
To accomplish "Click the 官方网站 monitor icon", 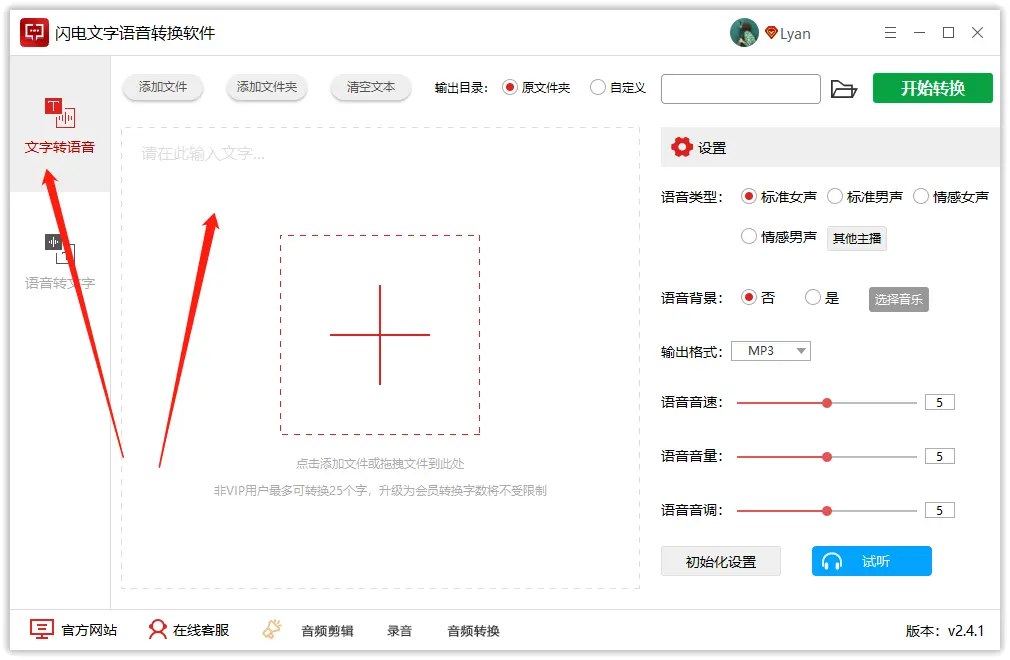I will click(x=42, y=629).
